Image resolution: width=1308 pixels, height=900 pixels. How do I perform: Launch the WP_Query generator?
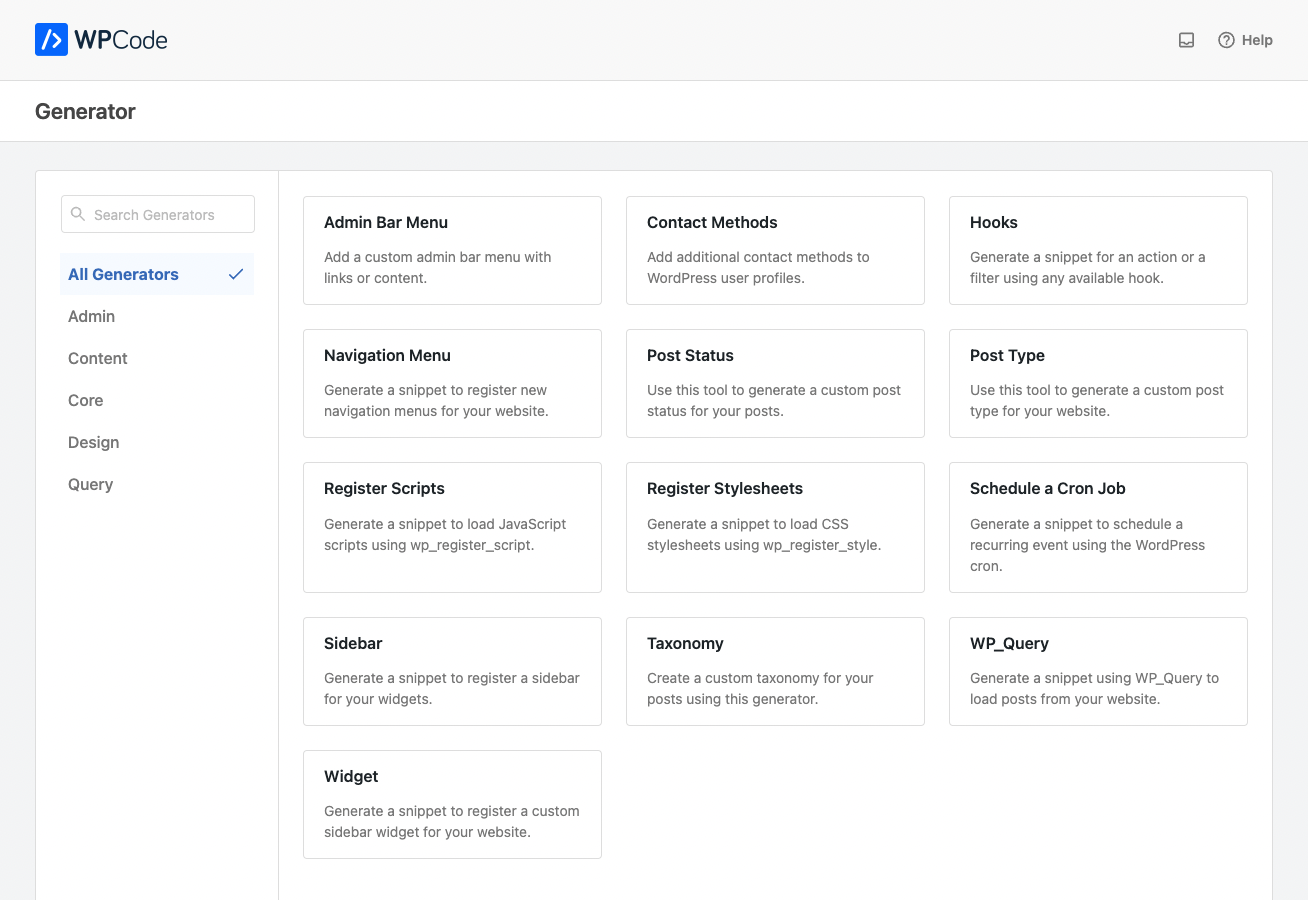click(x=1098, y=671)
